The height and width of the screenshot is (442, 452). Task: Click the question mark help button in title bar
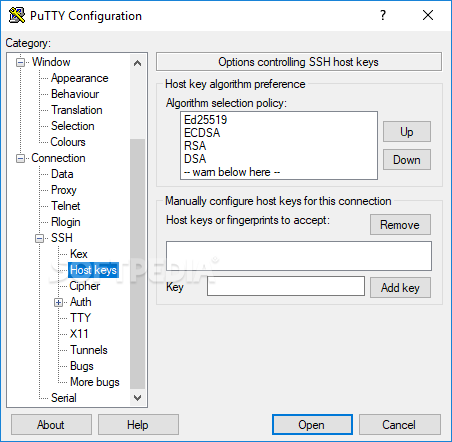(383, 15)
